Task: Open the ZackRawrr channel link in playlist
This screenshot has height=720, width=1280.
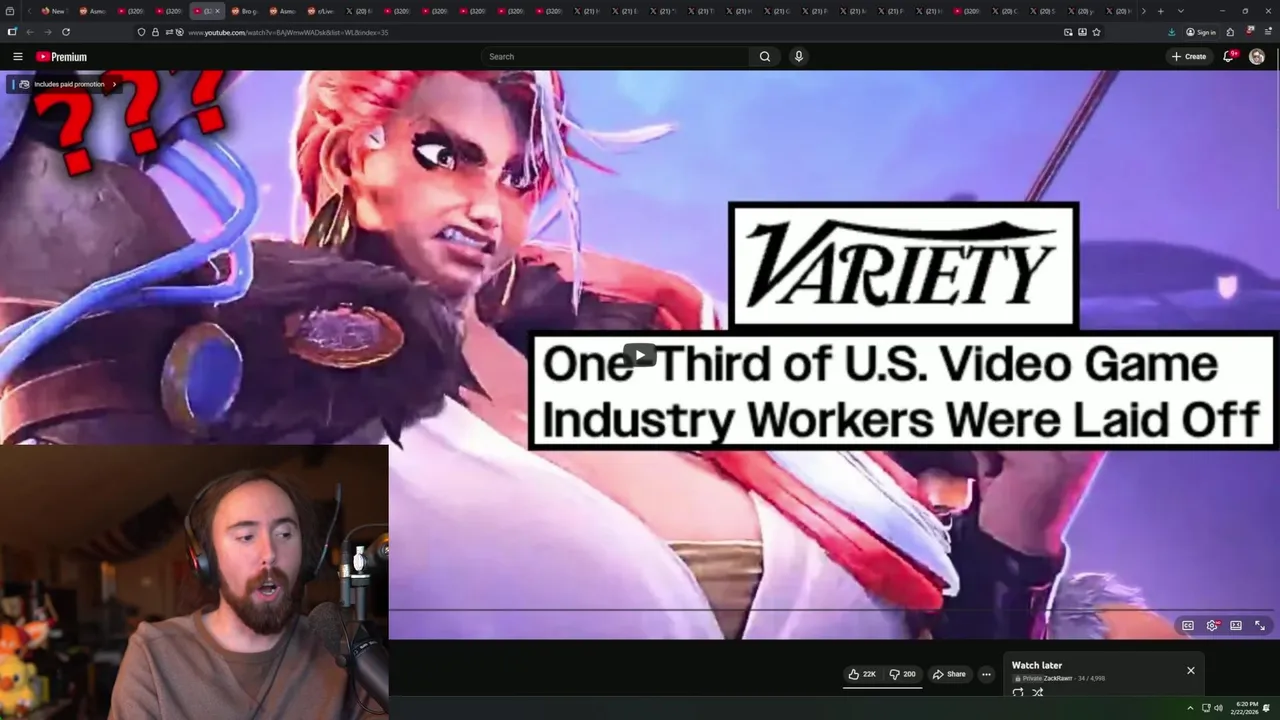Action: click(x=1057, y=678)
